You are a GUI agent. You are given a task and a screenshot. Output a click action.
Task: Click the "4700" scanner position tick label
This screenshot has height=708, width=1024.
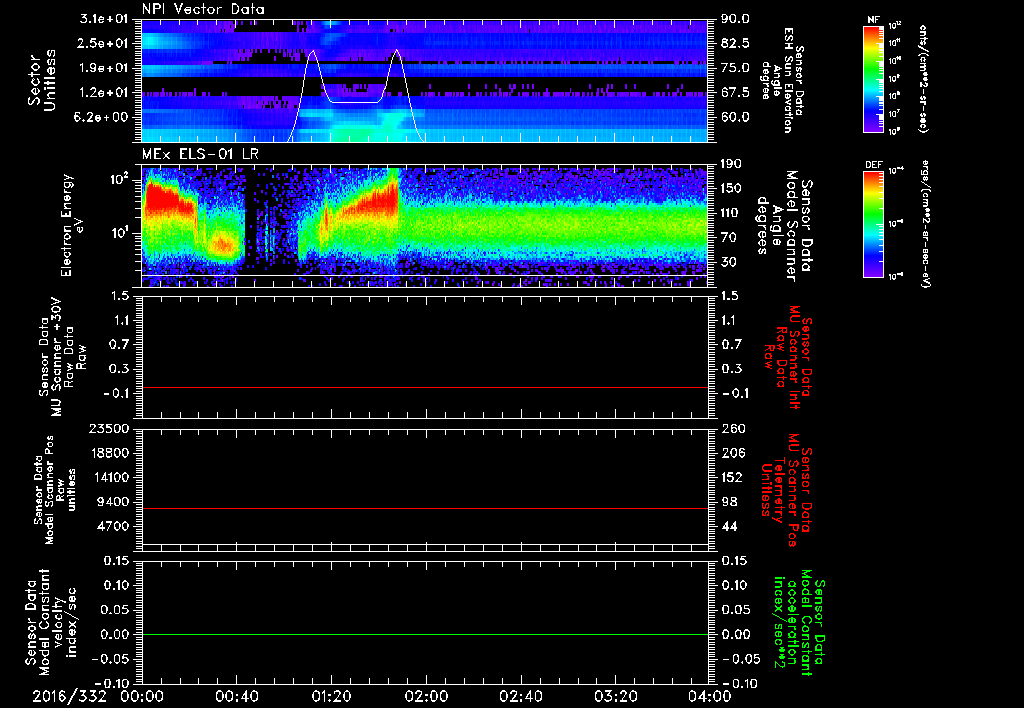click(114, 526)
